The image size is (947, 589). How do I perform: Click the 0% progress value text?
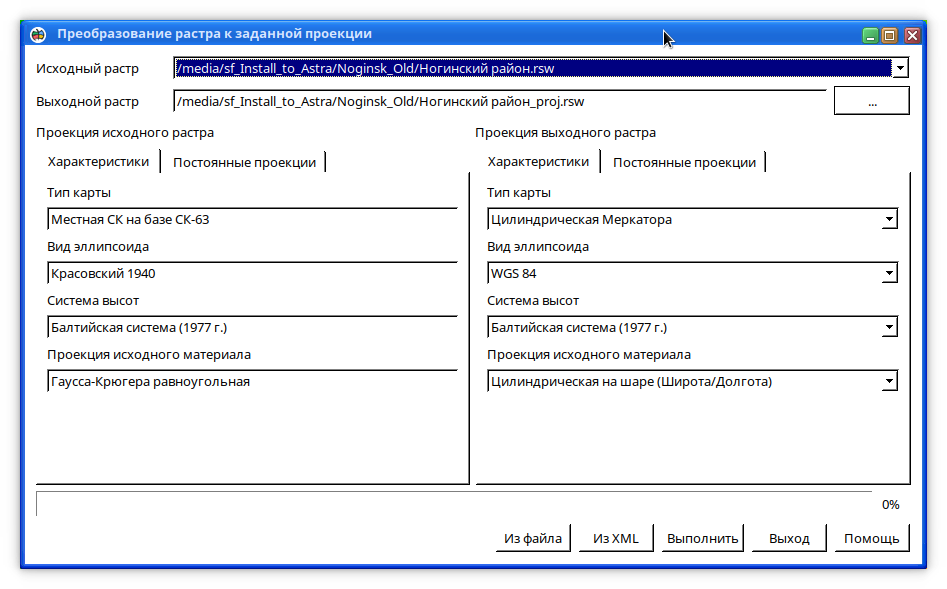890,504
